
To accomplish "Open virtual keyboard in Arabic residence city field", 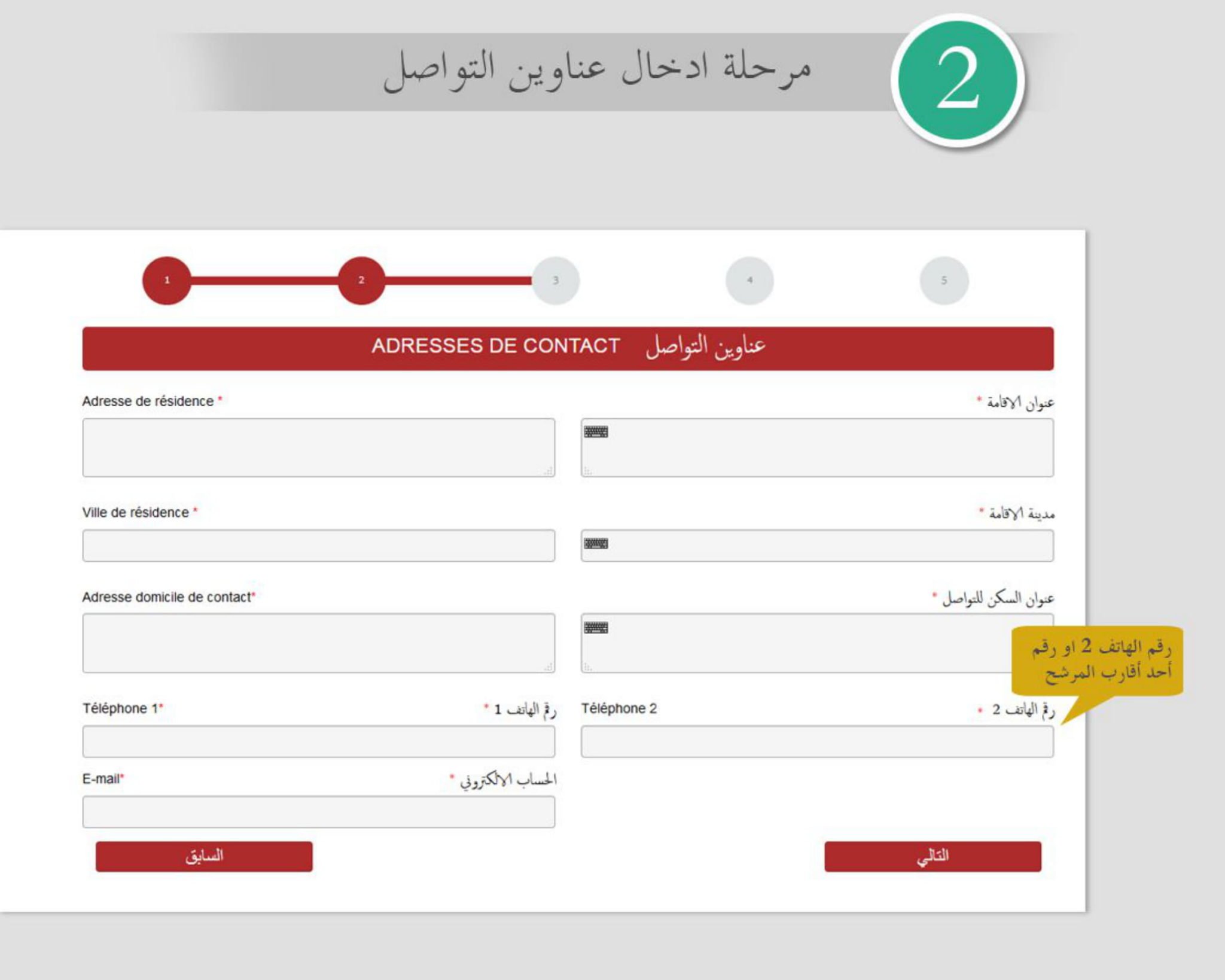I will [596, 543].
